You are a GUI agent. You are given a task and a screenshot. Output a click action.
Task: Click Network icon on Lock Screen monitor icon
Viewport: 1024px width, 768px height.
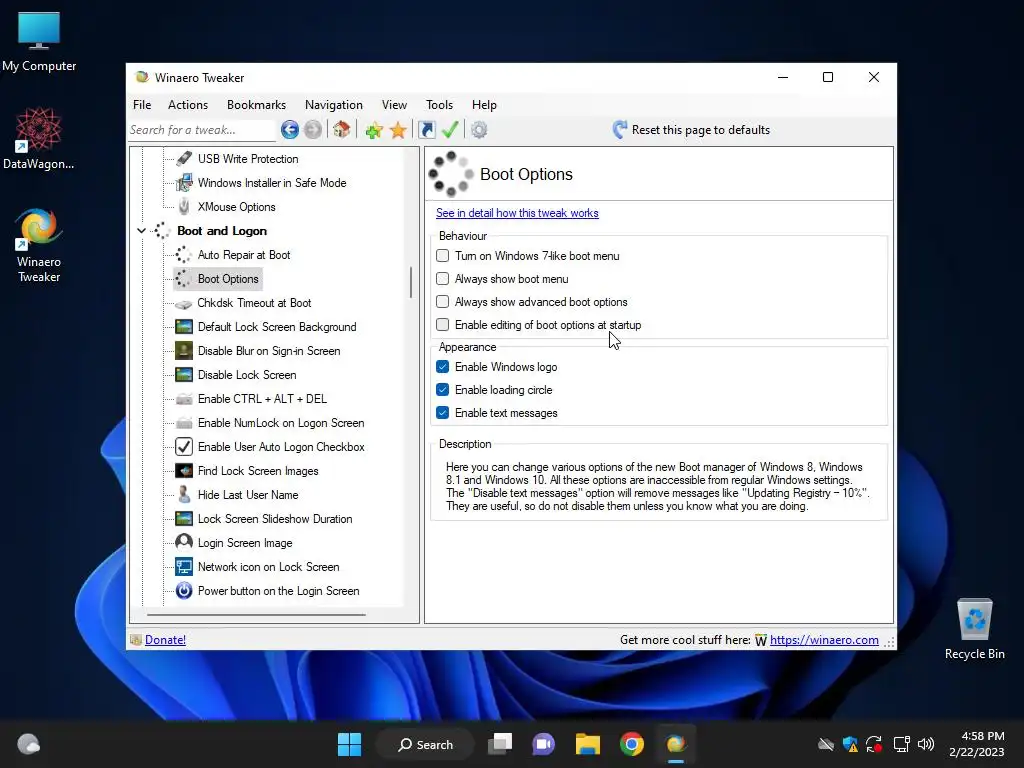click(x=184, y=567)
